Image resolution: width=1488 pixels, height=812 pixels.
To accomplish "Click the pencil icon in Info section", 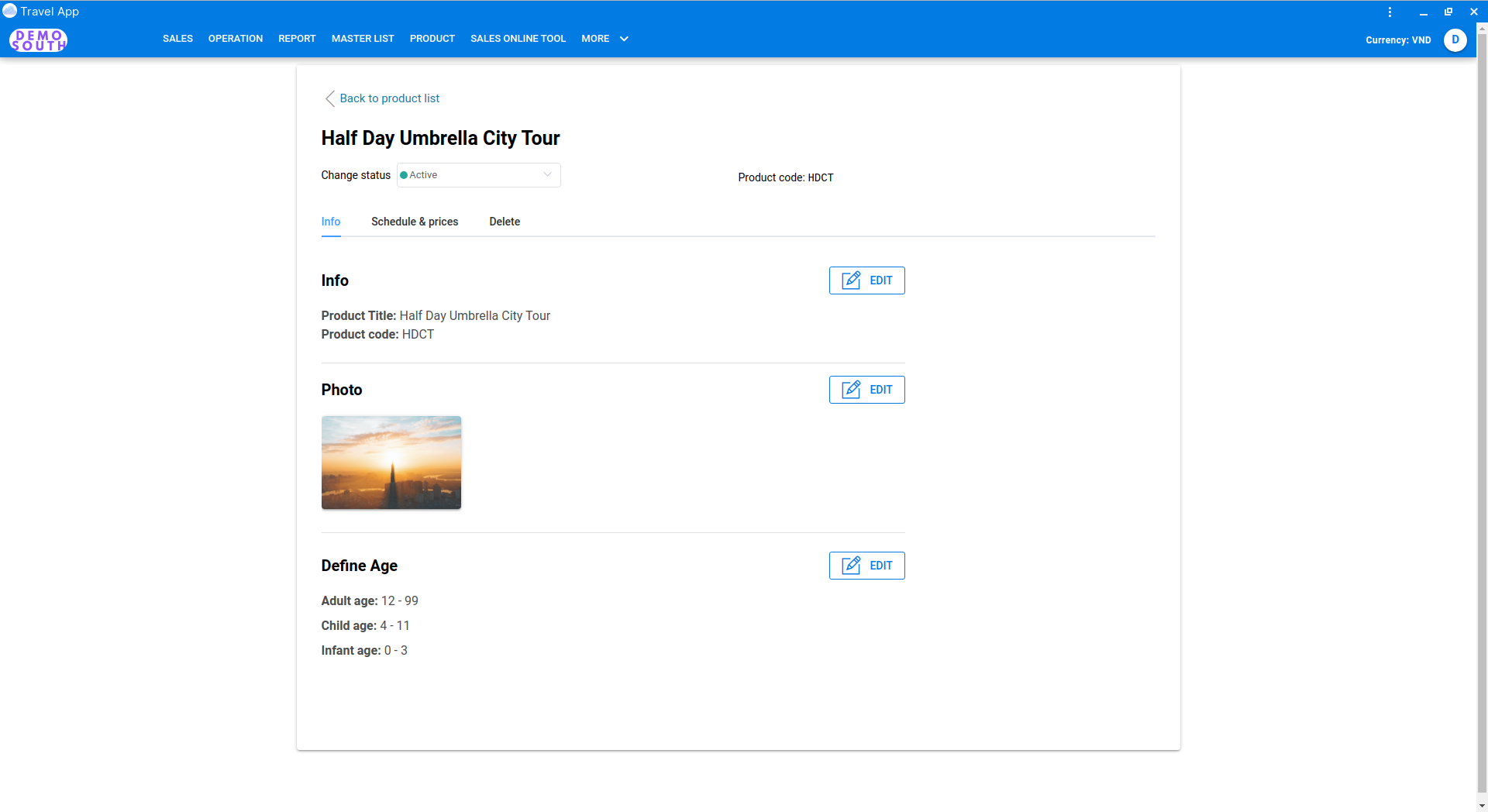I will (x=851, y=280).
